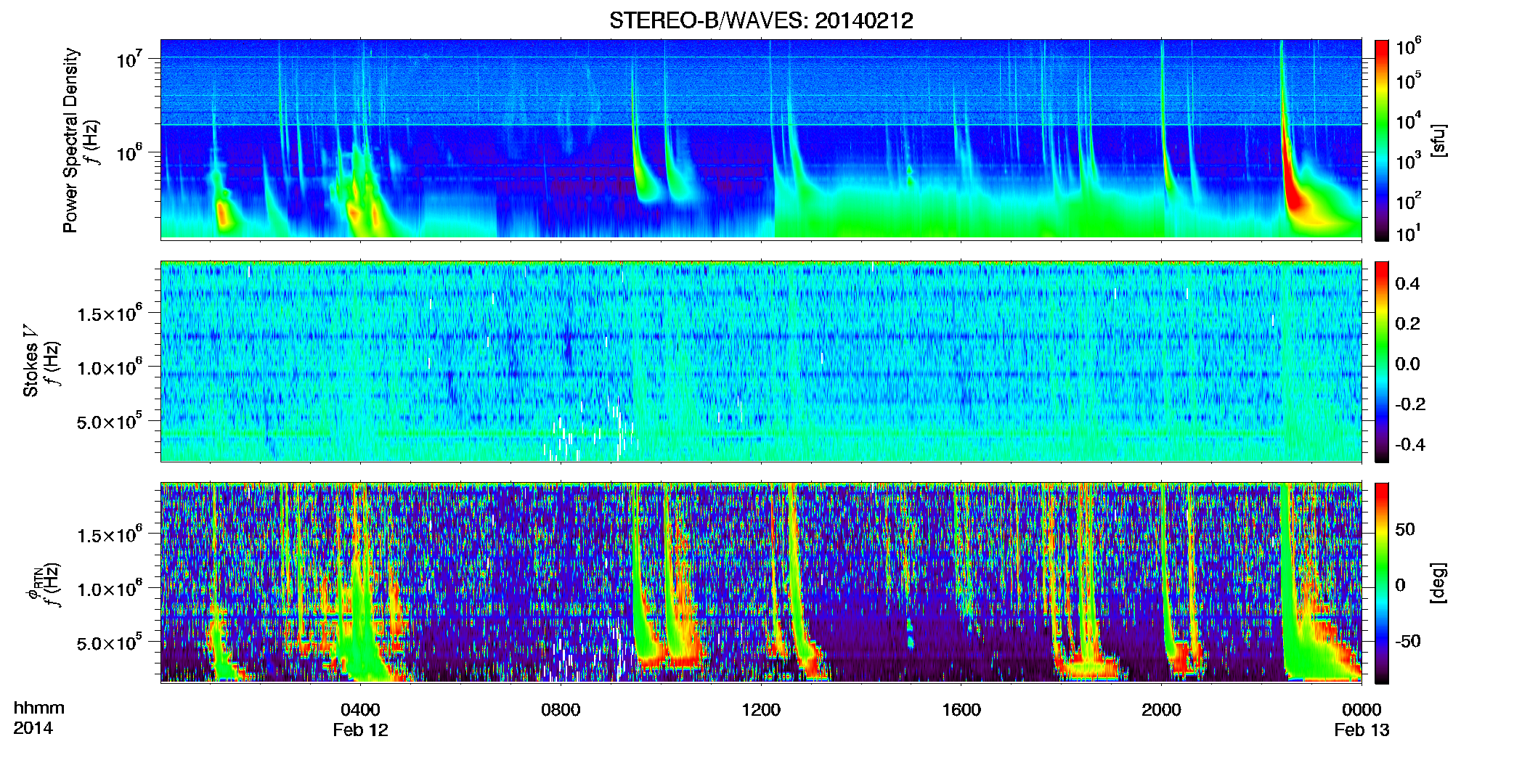Click the 1600 time tick label

(961, 709)
